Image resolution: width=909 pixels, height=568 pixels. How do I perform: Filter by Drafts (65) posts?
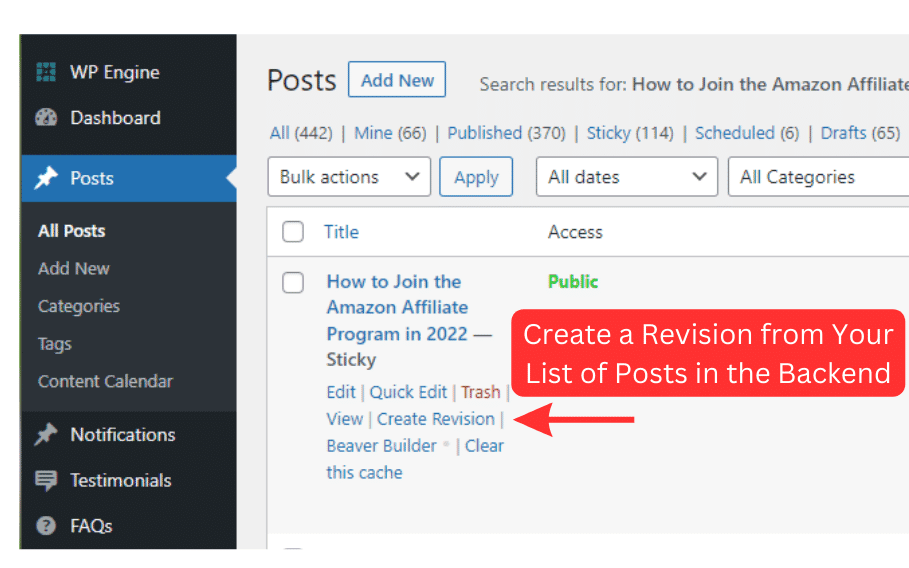(860, 133)
